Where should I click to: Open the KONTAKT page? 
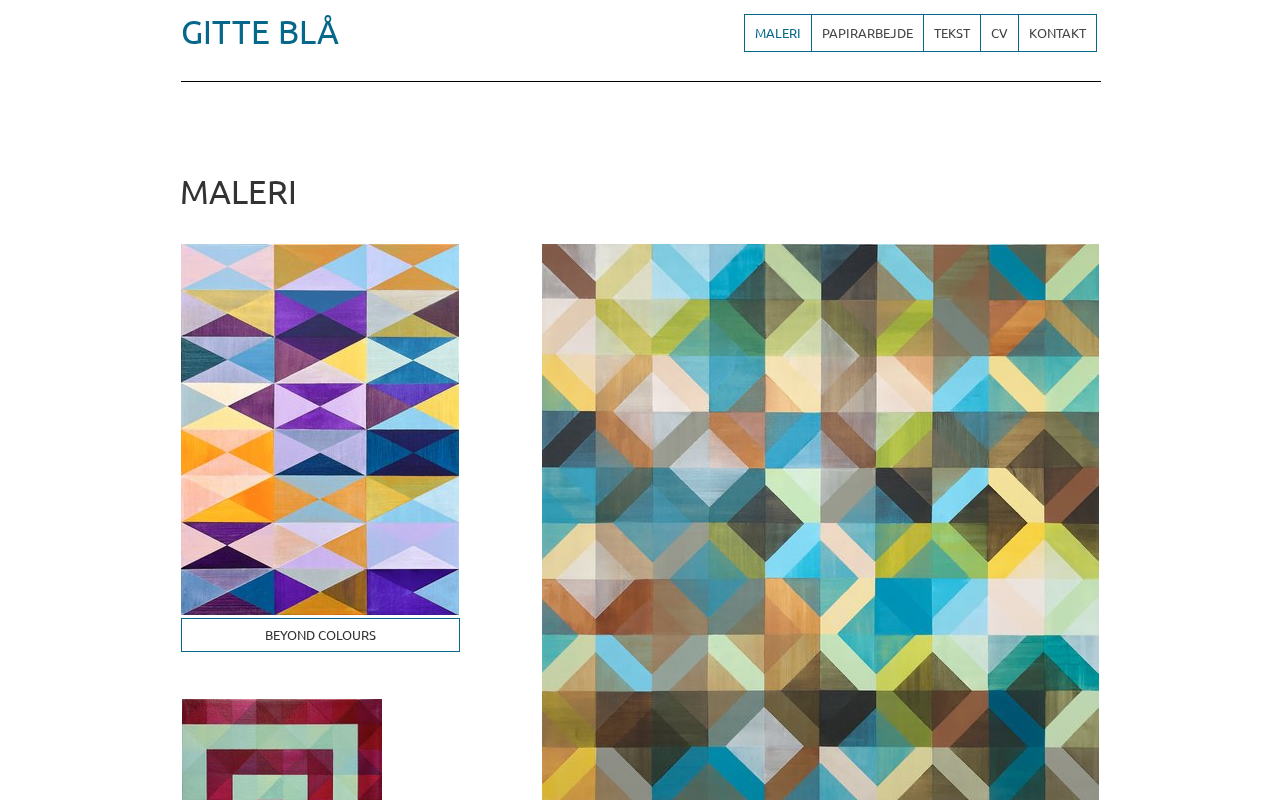1057,33
